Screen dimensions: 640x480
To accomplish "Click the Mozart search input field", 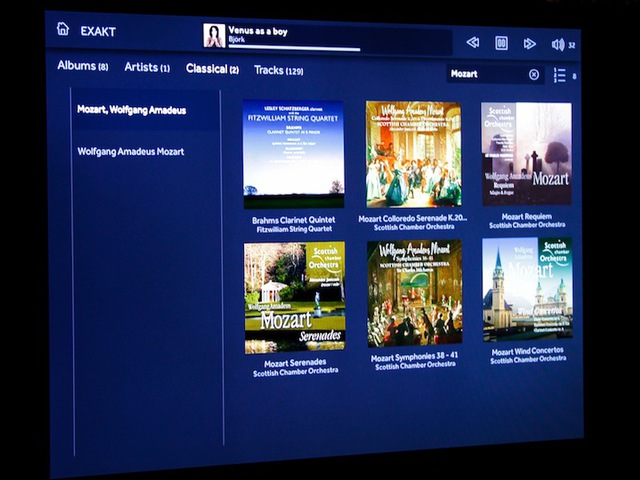I will [x=495, y=74].
